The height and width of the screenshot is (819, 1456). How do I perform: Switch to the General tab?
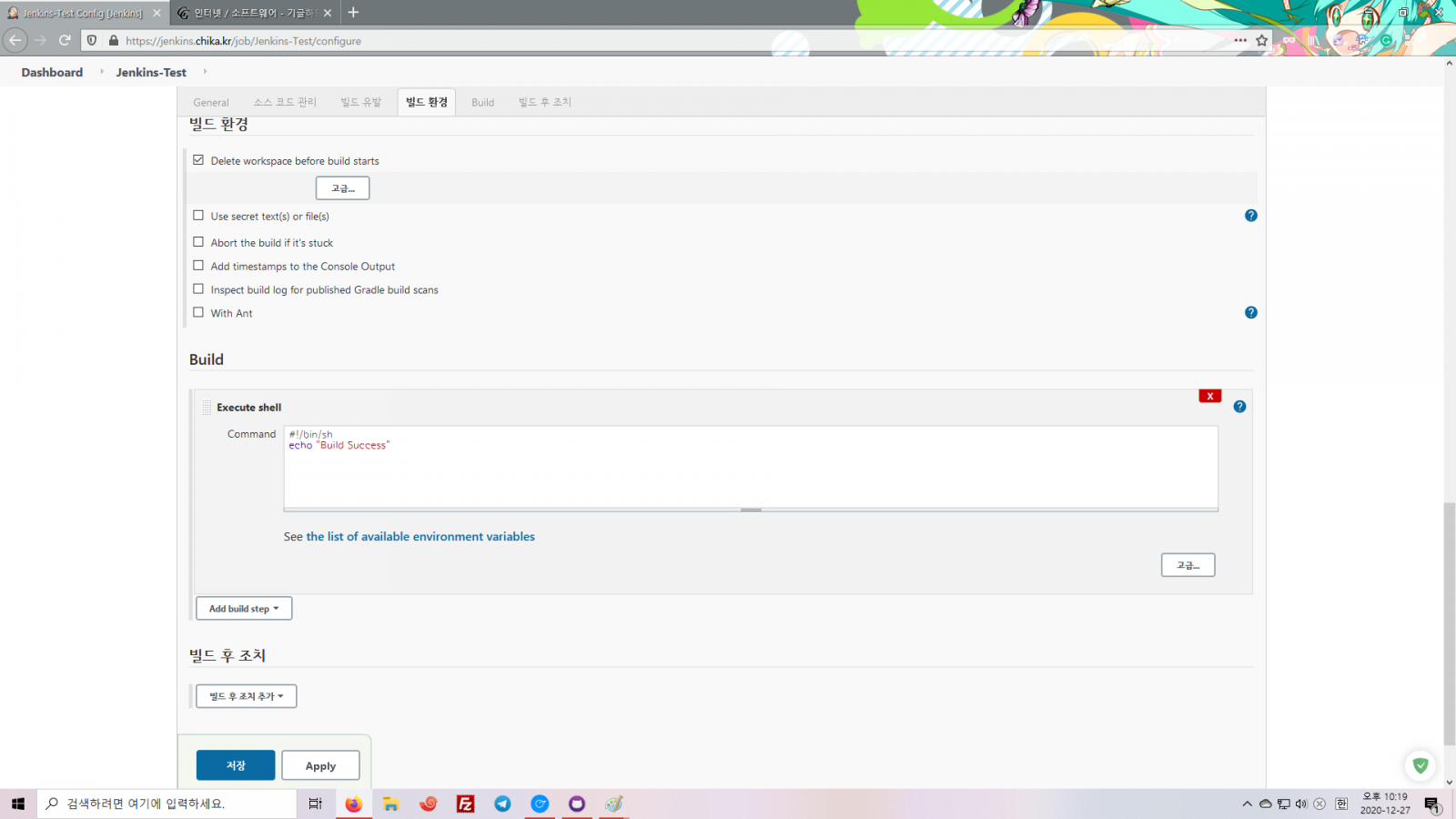point(211,103)
